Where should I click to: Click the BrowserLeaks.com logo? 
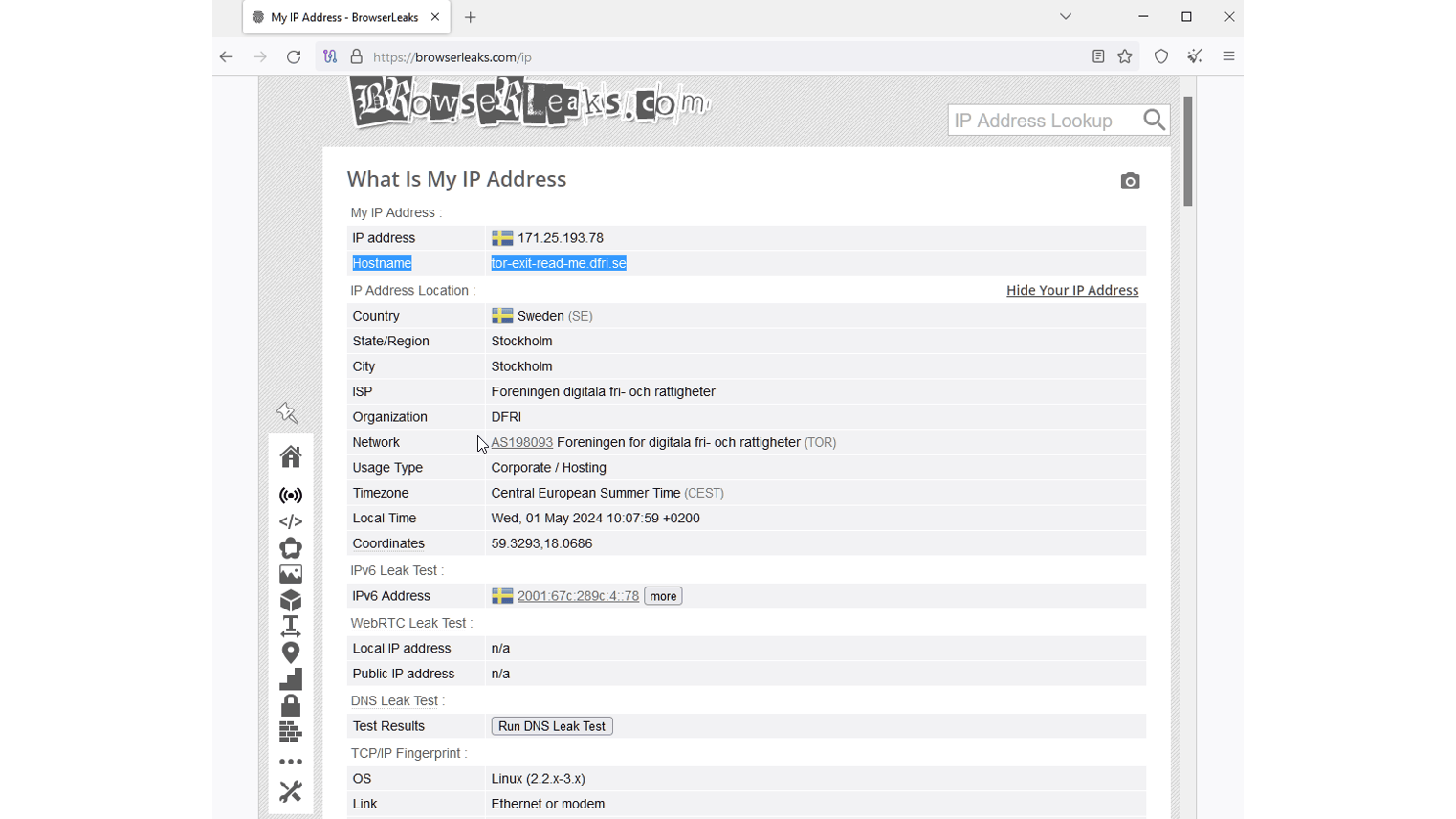[x=531, y=102]
